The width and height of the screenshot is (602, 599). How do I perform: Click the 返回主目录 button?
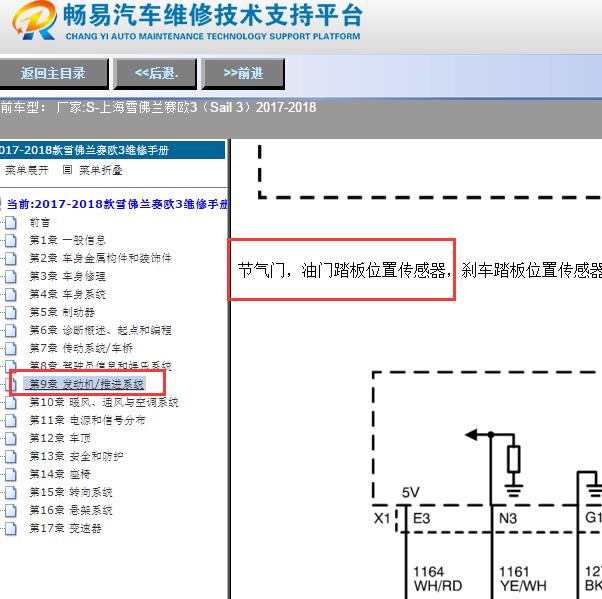click(x=53, y=73)
